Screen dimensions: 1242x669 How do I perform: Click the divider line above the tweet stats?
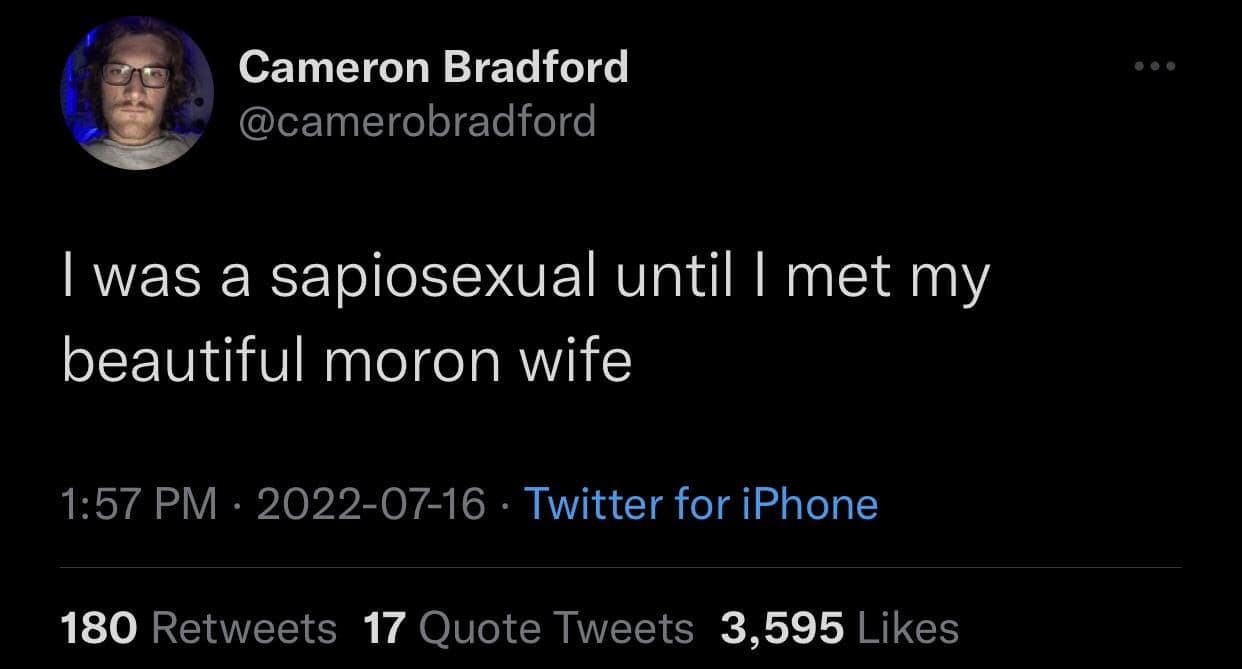(x=620, y=568)
